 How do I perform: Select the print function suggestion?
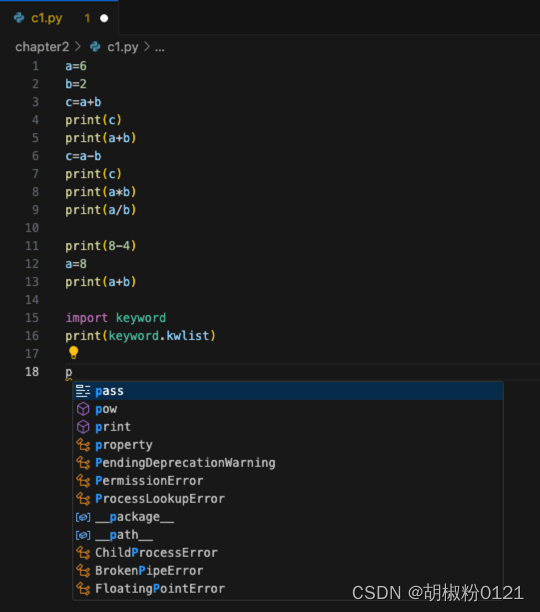click(288, 427)
